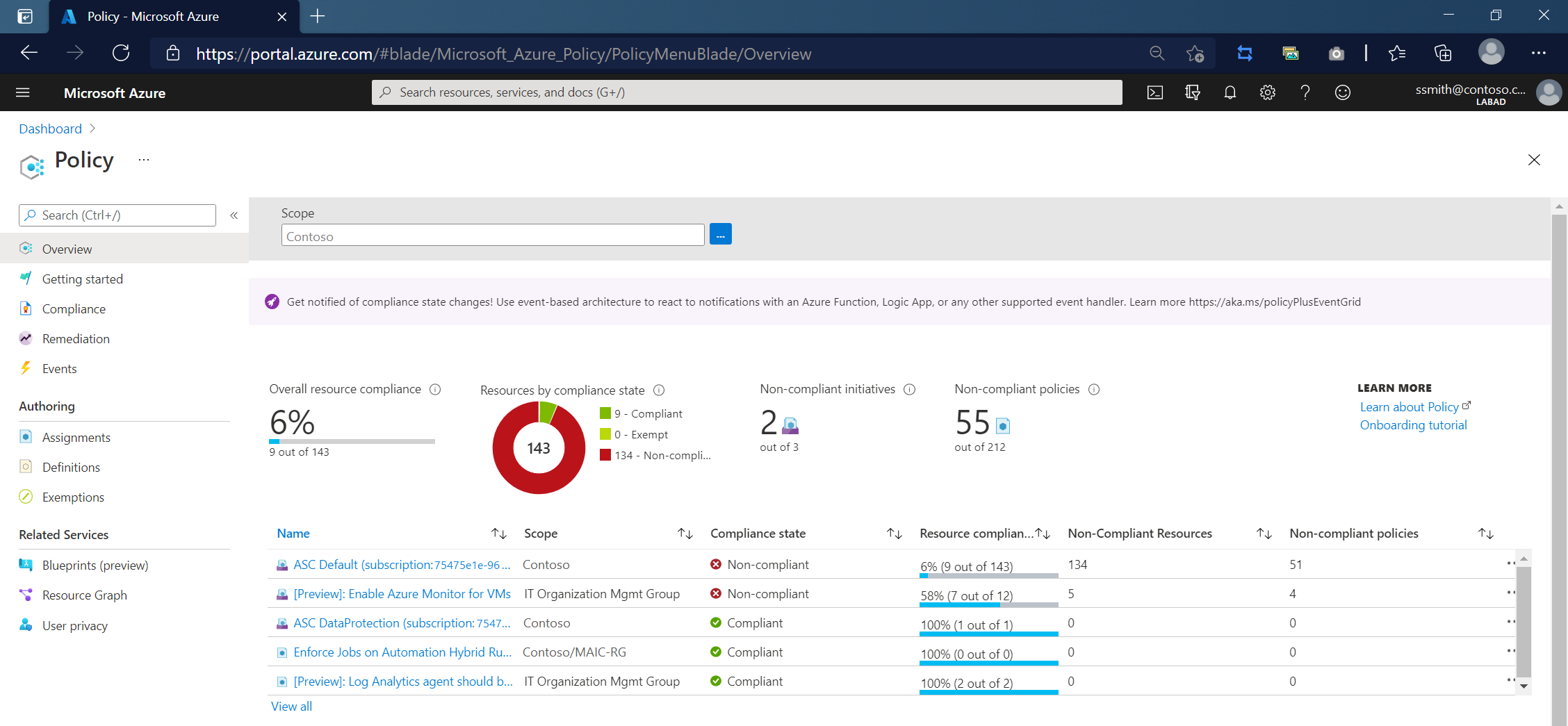This screenshot has width=1568, height=726.
Task: Select the Assignments icon under Authoring
Action: 26,437
